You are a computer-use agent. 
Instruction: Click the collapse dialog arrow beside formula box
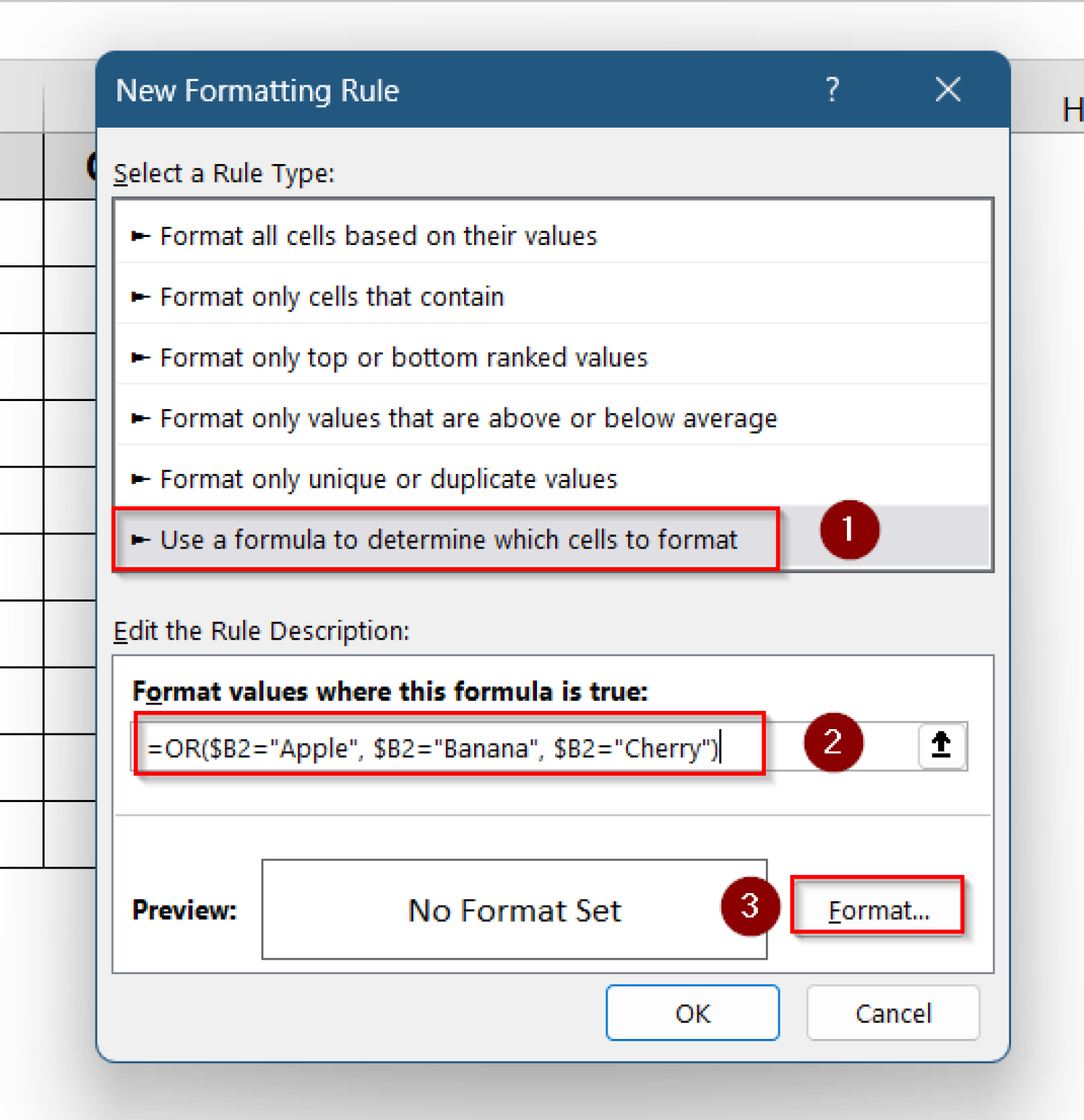(941, 746)
